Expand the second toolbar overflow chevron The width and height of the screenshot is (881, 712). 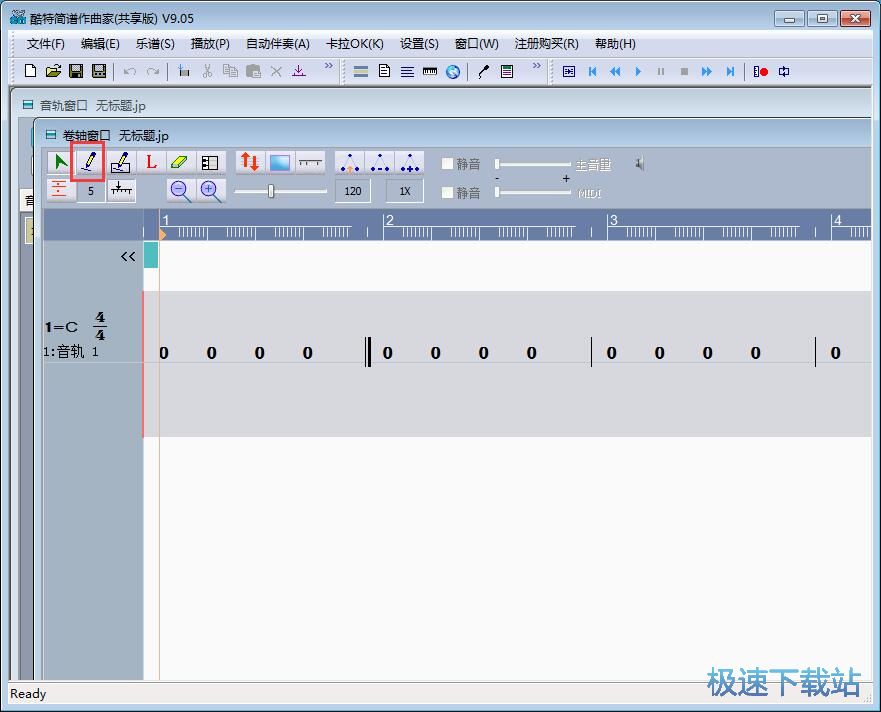[x=536, y=68]
